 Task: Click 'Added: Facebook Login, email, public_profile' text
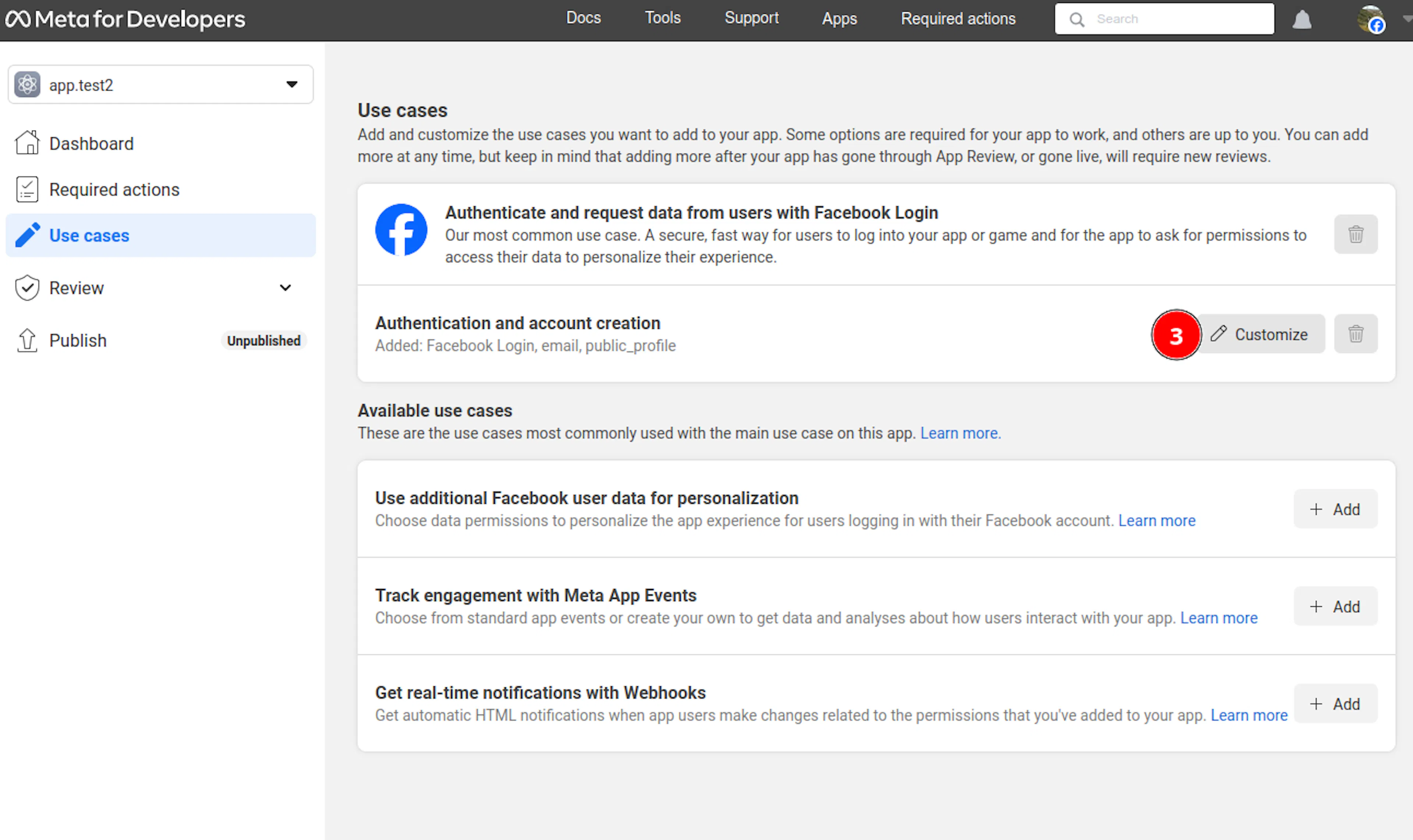(x=525, y=345)
